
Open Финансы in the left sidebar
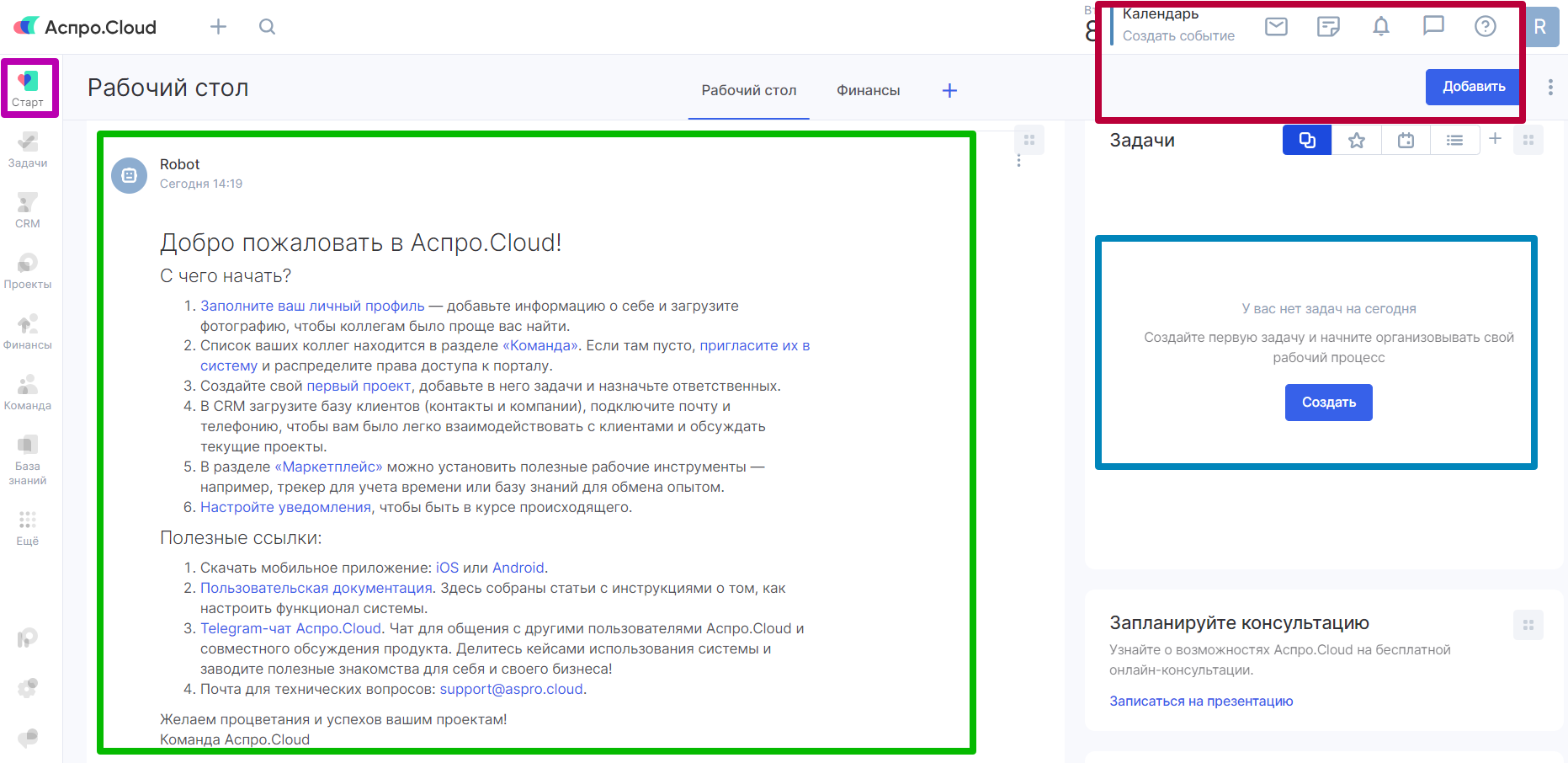click(x=28, y=332)
